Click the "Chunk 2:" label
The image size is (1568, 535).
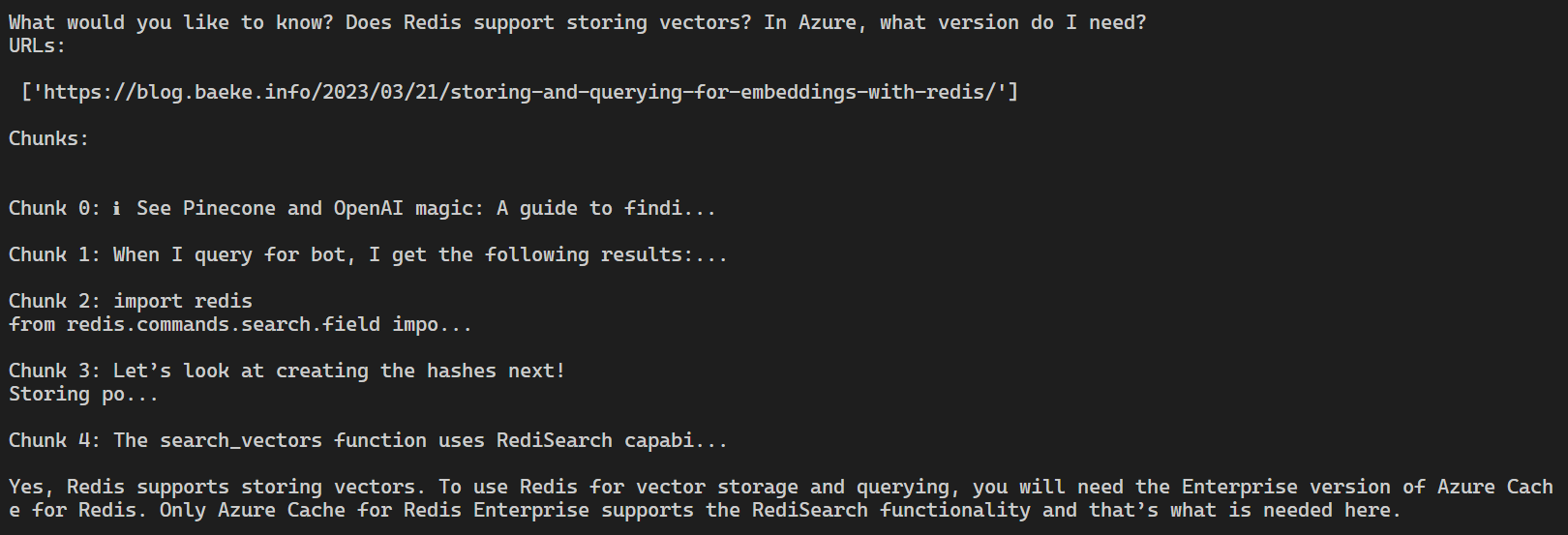tap(54, 301)
